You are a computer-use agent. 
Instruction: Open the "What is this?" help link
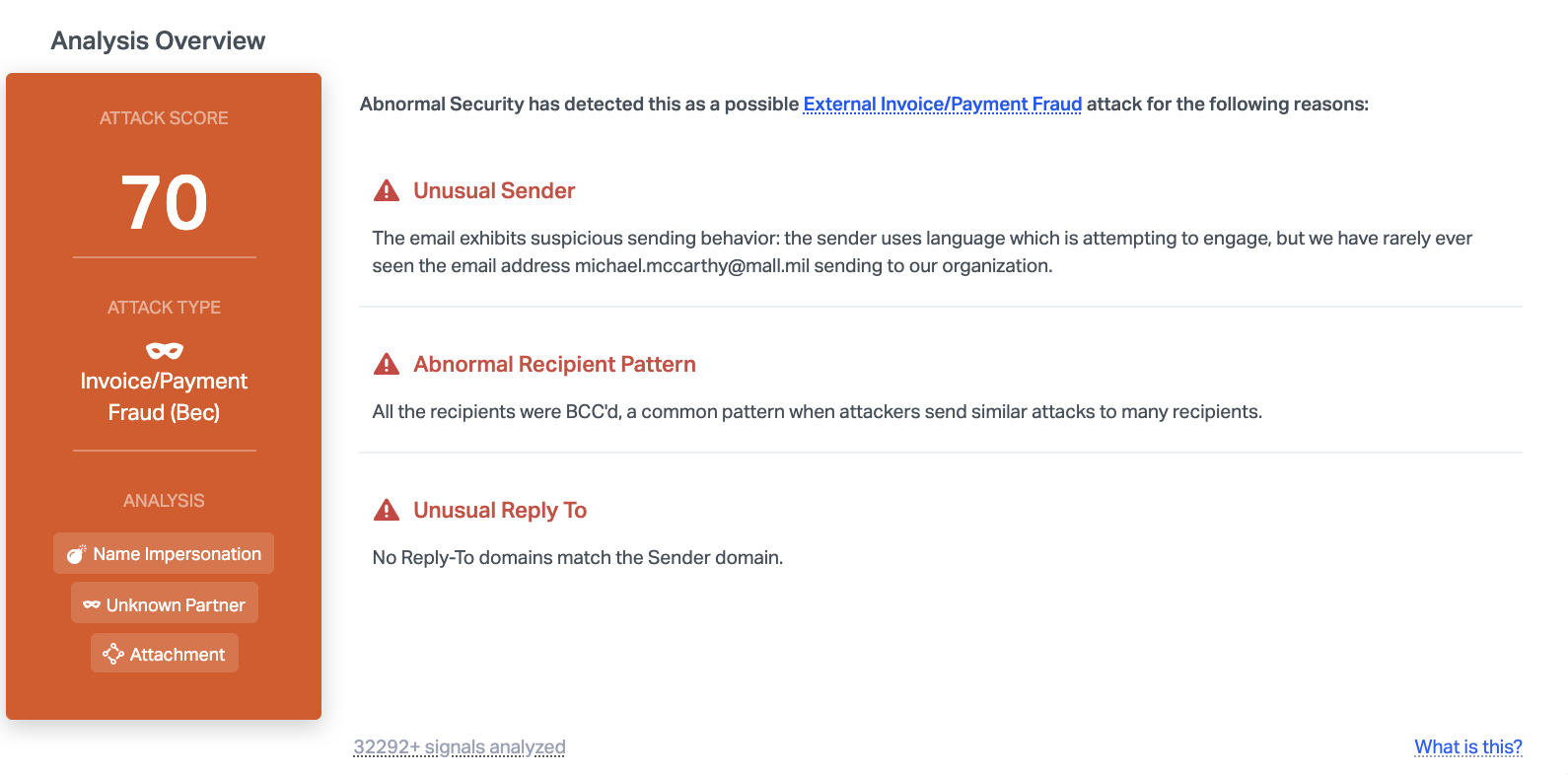pyautogui.click(x=1467, y=746)
